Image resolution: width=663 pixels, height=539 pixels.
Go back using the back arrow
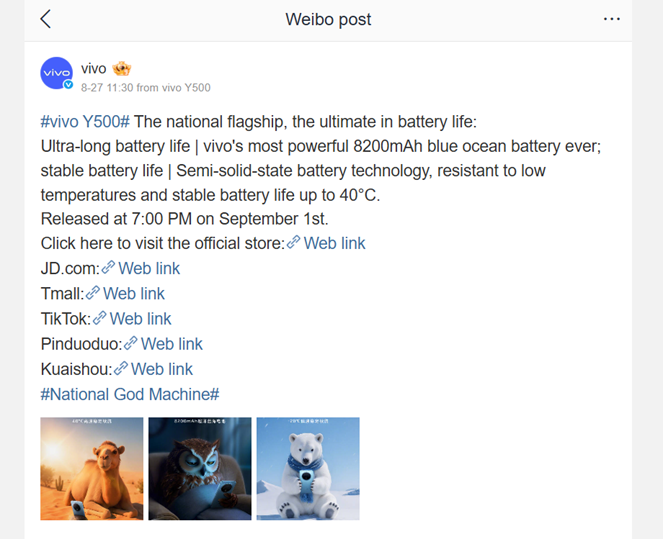45,19
